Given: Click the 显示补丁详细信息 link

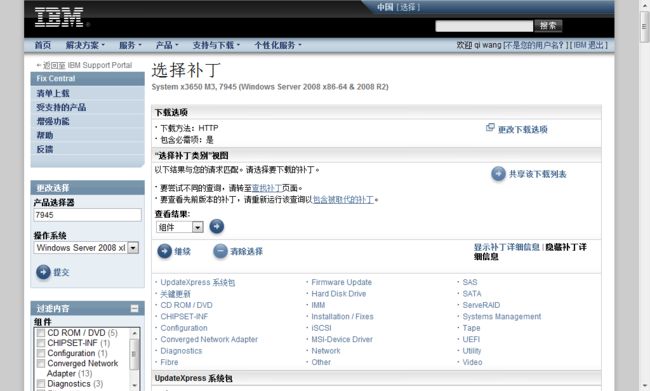Looking at the screenshot, I should click(507, 247).
